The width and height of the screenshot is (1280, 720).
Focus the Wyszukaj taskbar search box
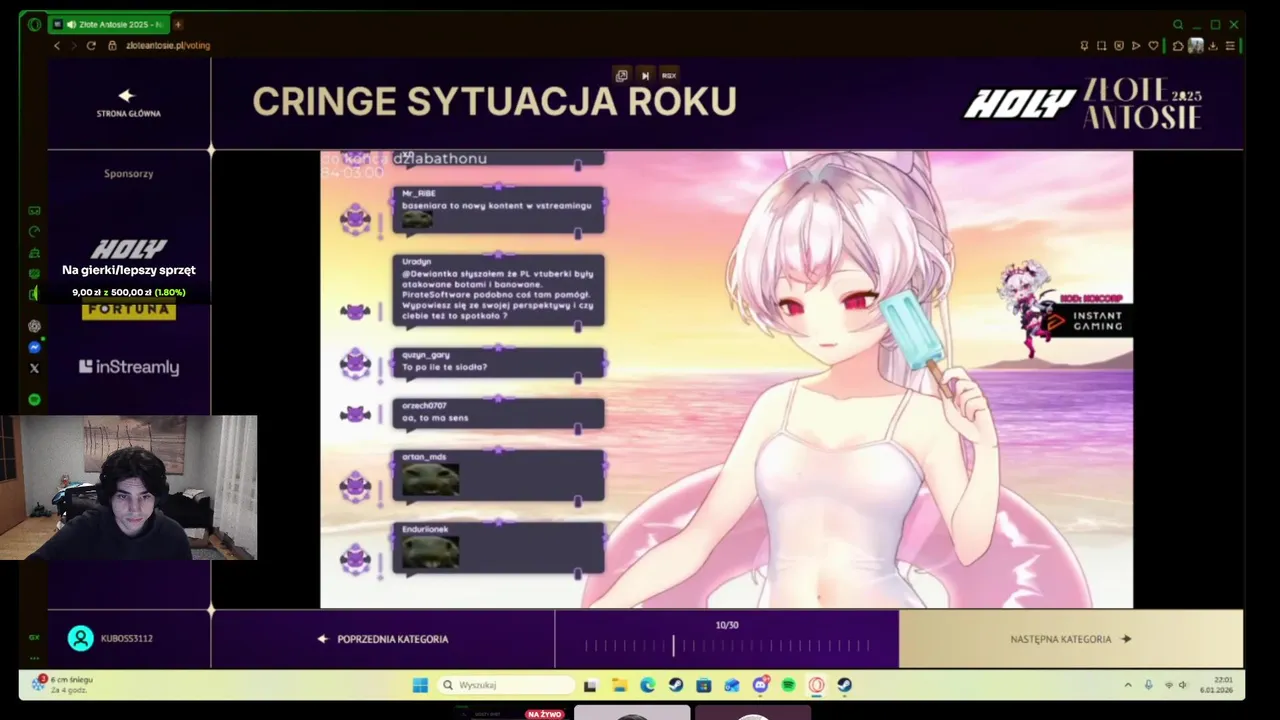tap(507, 685)
